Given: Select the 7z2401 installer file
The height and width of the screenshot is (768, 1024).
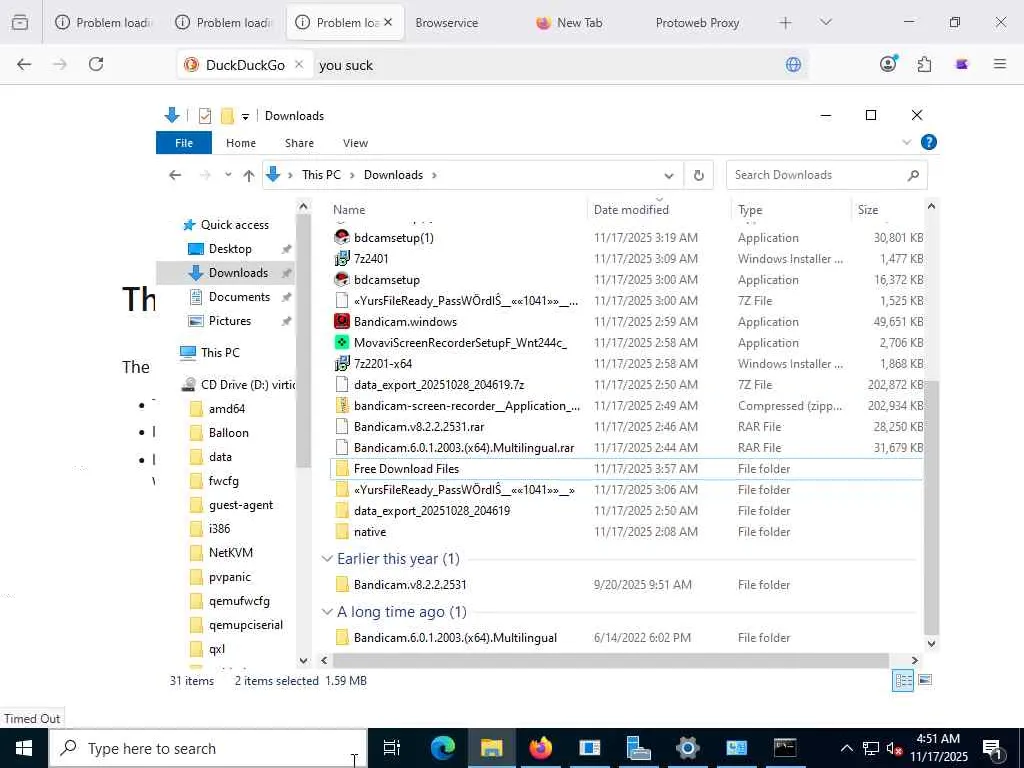Looking at the screenshot, I should tap(371, 259).
